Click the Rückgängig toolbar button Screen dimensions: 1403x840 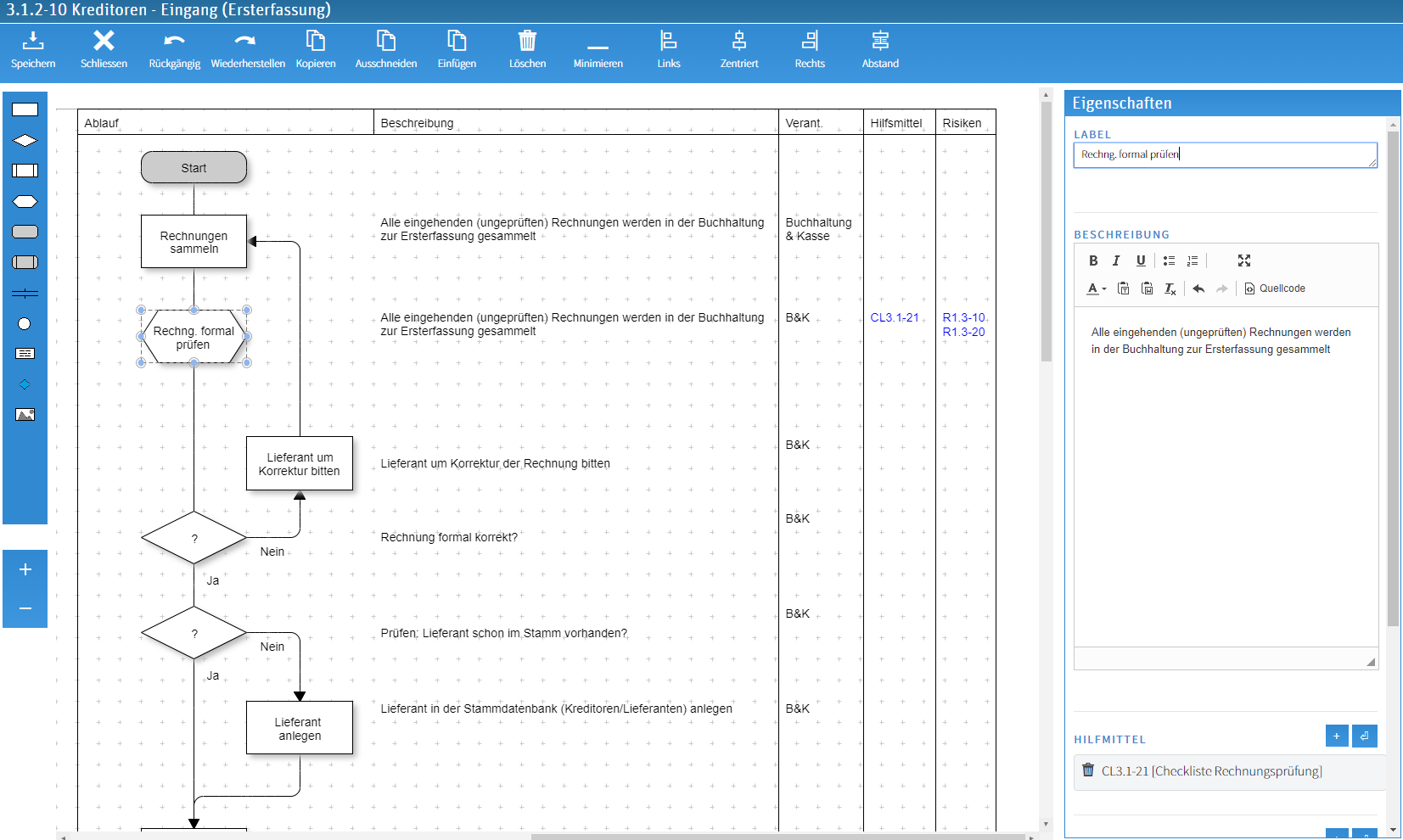[173, 48]
